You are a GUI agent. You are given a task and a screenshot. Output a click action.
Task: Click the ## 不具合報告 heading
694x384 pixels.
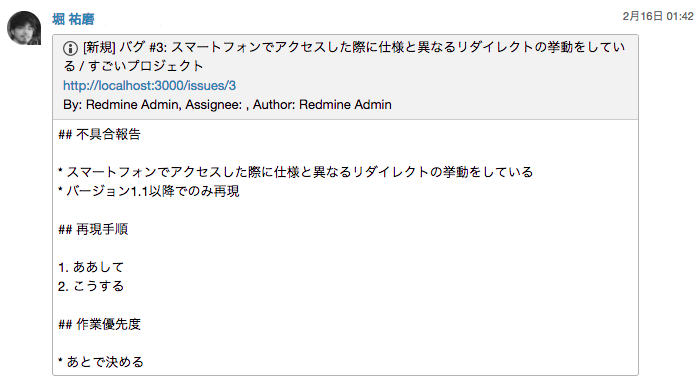tap(100, 134)
